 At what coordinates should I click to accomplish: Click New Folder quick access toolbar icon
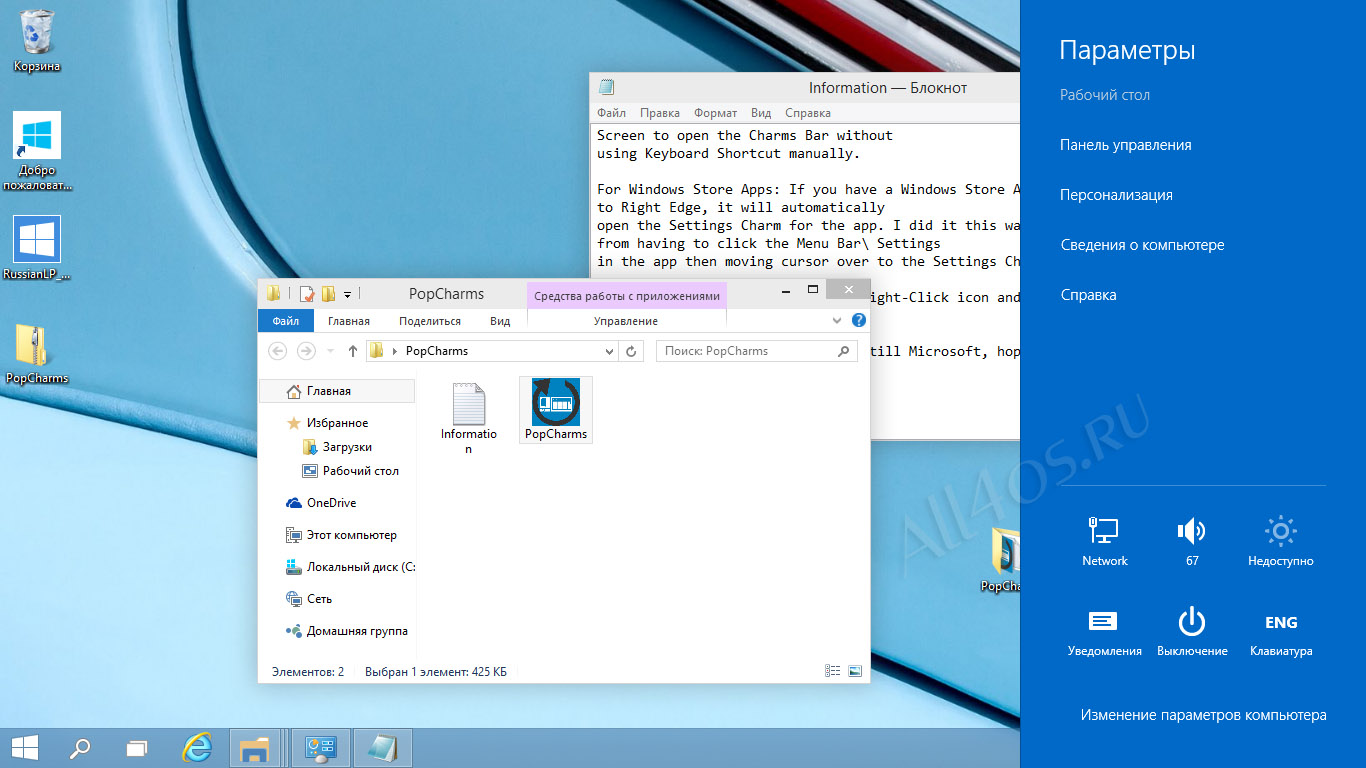point(328,294)
